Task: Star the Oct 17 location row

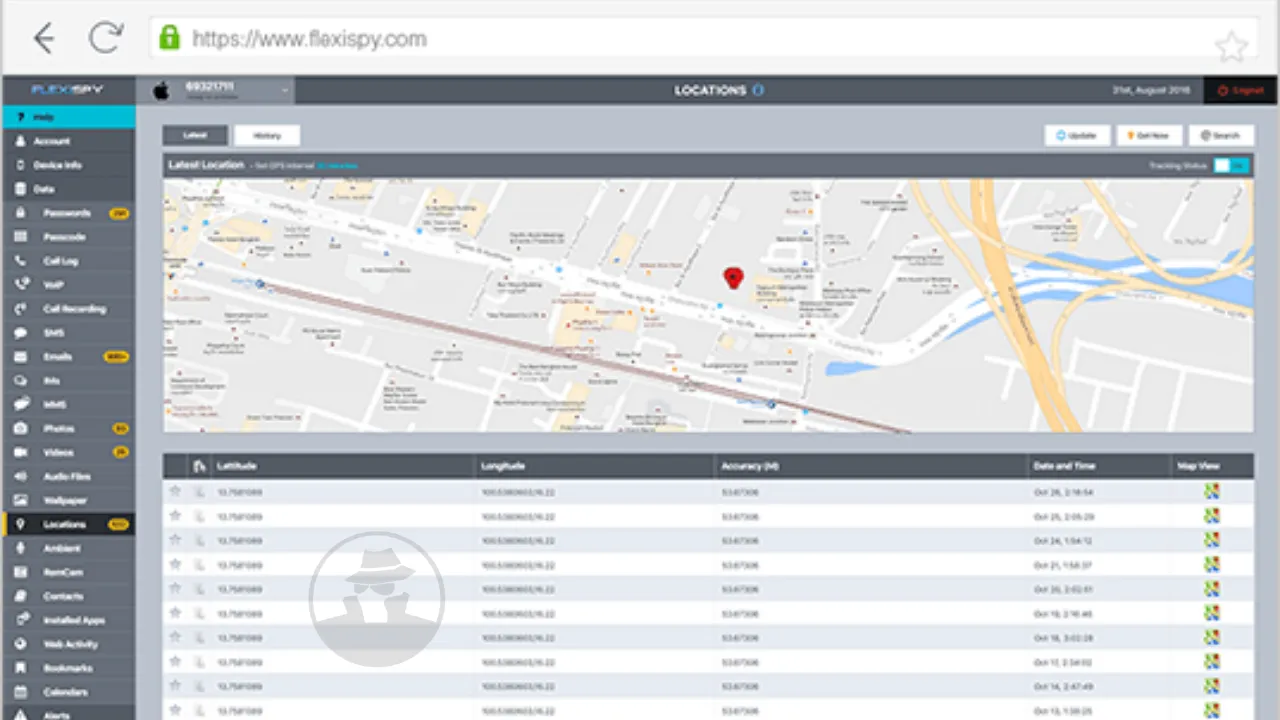Action: (175, 661)
